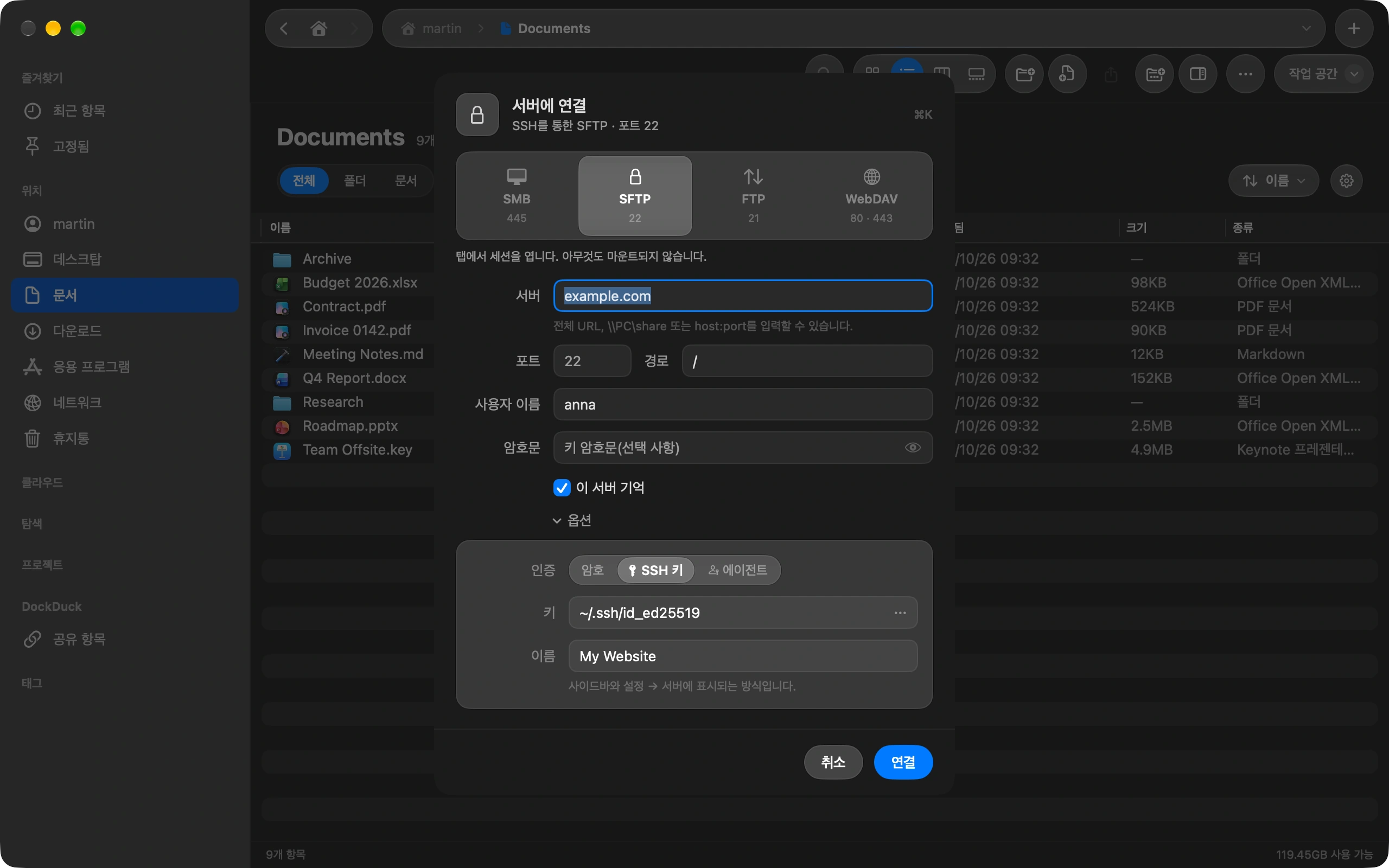Toggle passphrase visibility eye icon
Screen dimensions: 1389x868
(x=913, y=447)
